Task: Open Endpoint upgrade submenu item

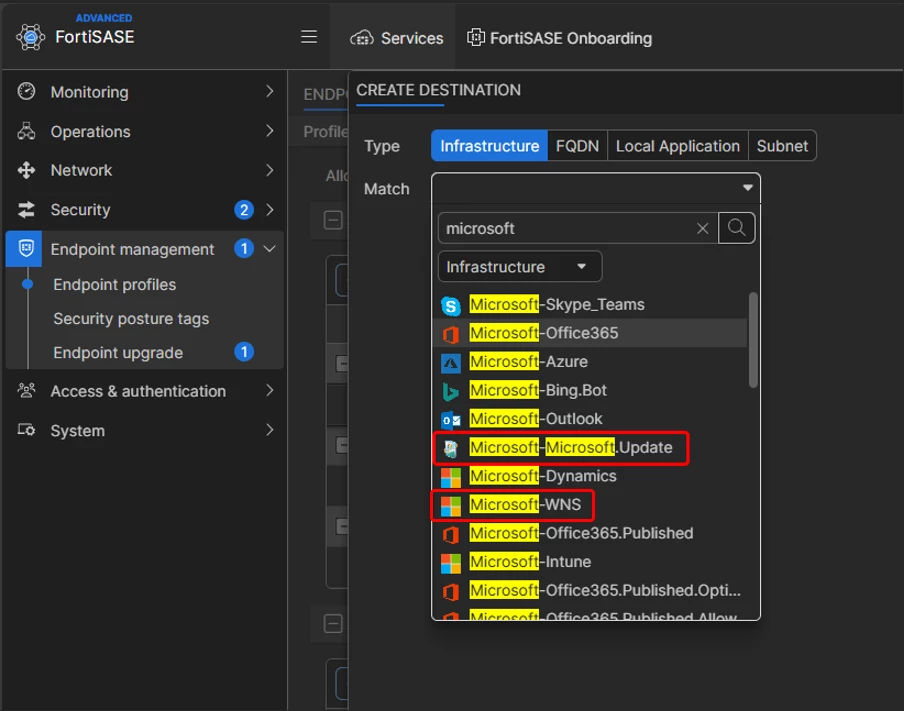Action: tap(118, 352)
